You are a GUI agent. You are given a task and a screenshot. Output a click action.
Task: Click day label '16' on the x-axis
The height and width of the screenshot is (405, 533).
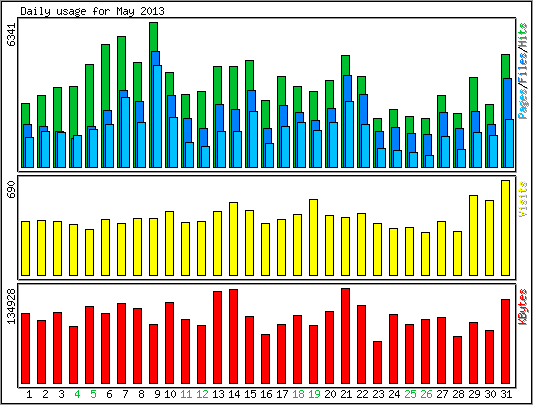coord(266,394)
